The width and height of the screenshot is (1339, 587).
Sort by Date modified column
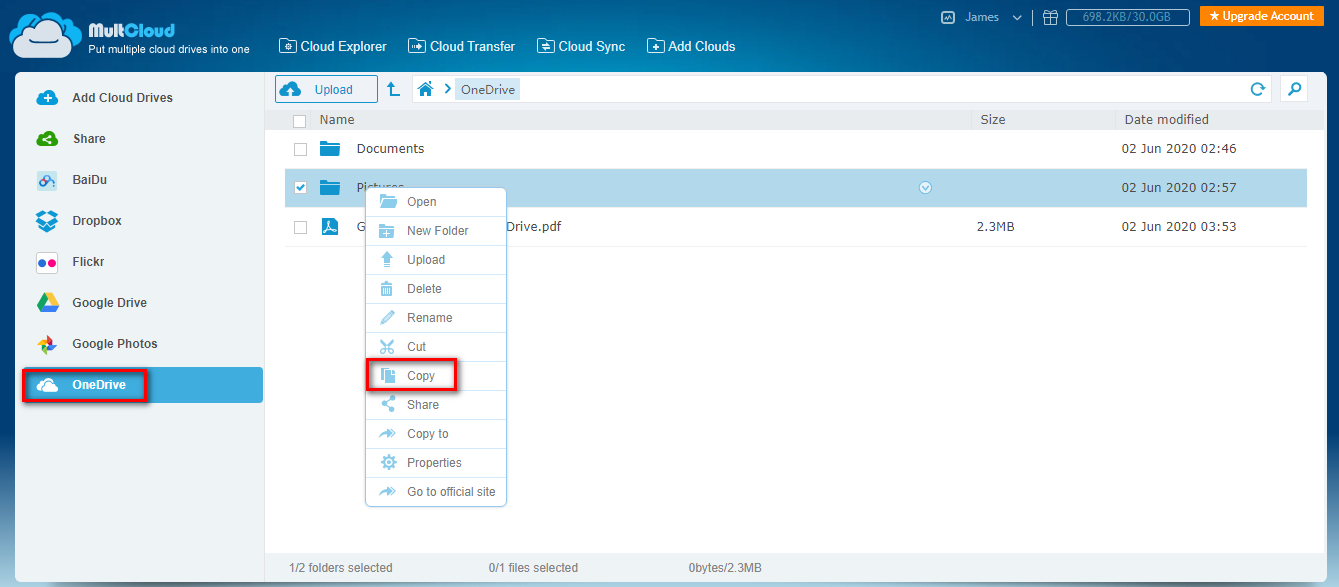tap(1166, 120)
